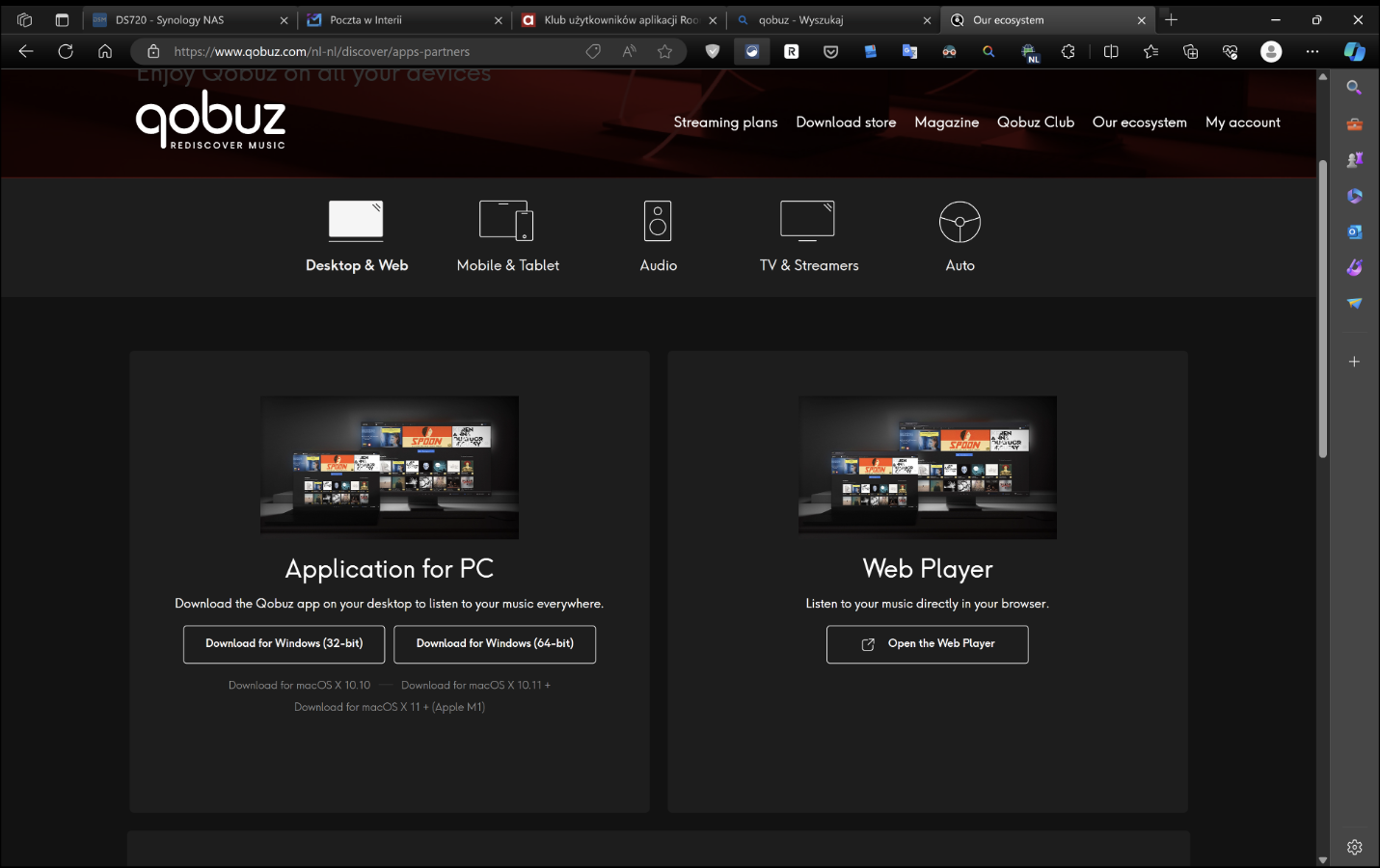Switch to qobuz - Wyszukaj tab
Screen dimensions: 1380x868
pos(833,19)
